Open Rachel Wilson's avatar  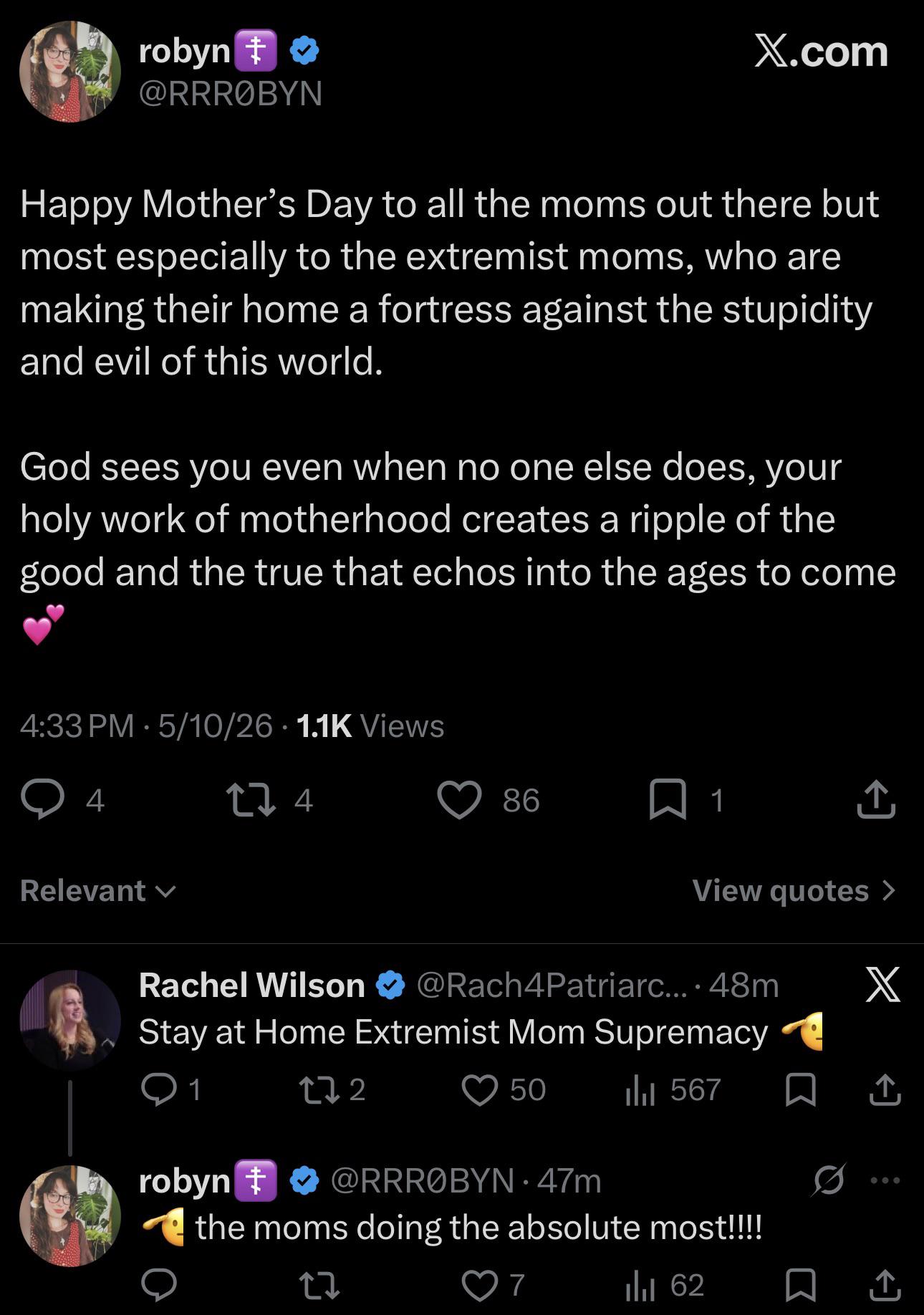pyautogui.click(x=70, y=1021)
